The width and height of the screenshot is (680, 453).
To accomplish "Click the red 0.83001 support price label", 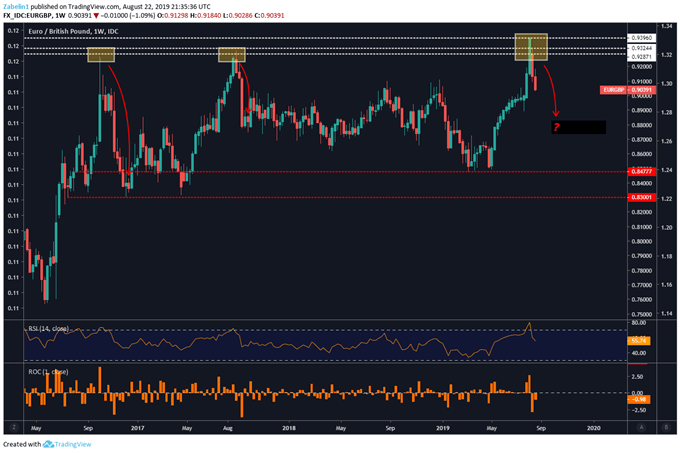I will [641, 197].
